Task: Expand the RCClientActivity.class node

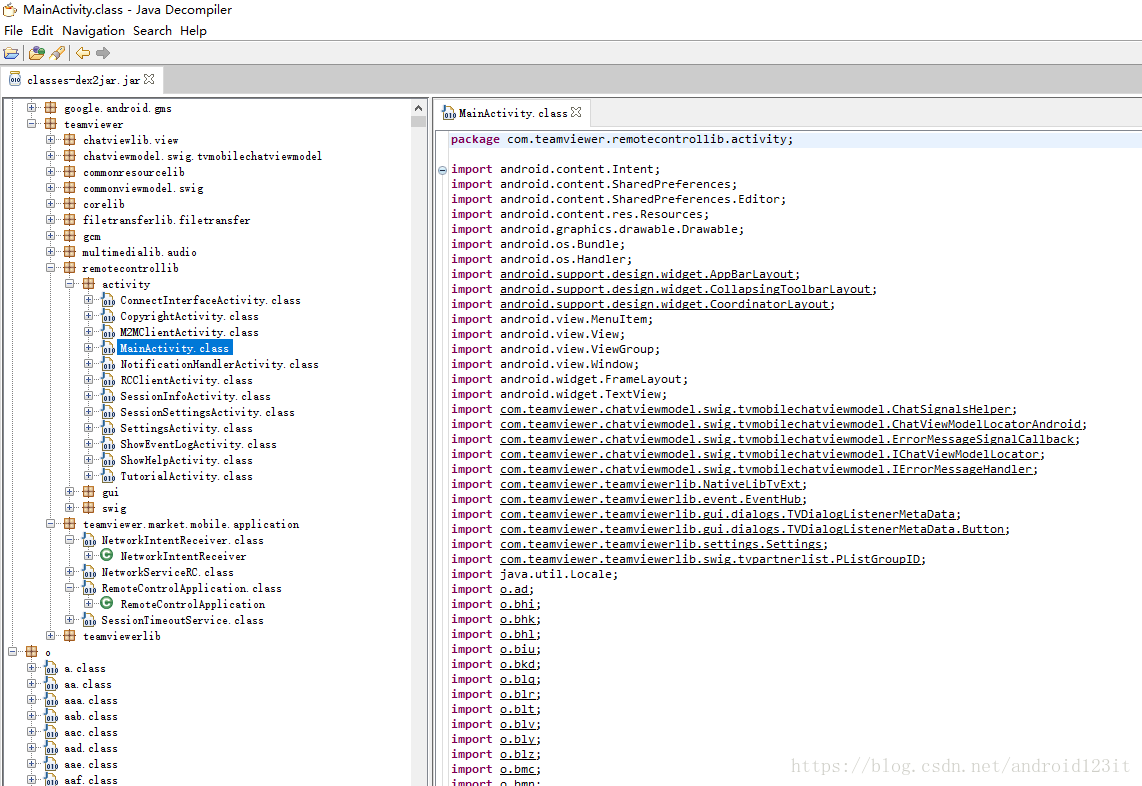Action: coord(88,380)
